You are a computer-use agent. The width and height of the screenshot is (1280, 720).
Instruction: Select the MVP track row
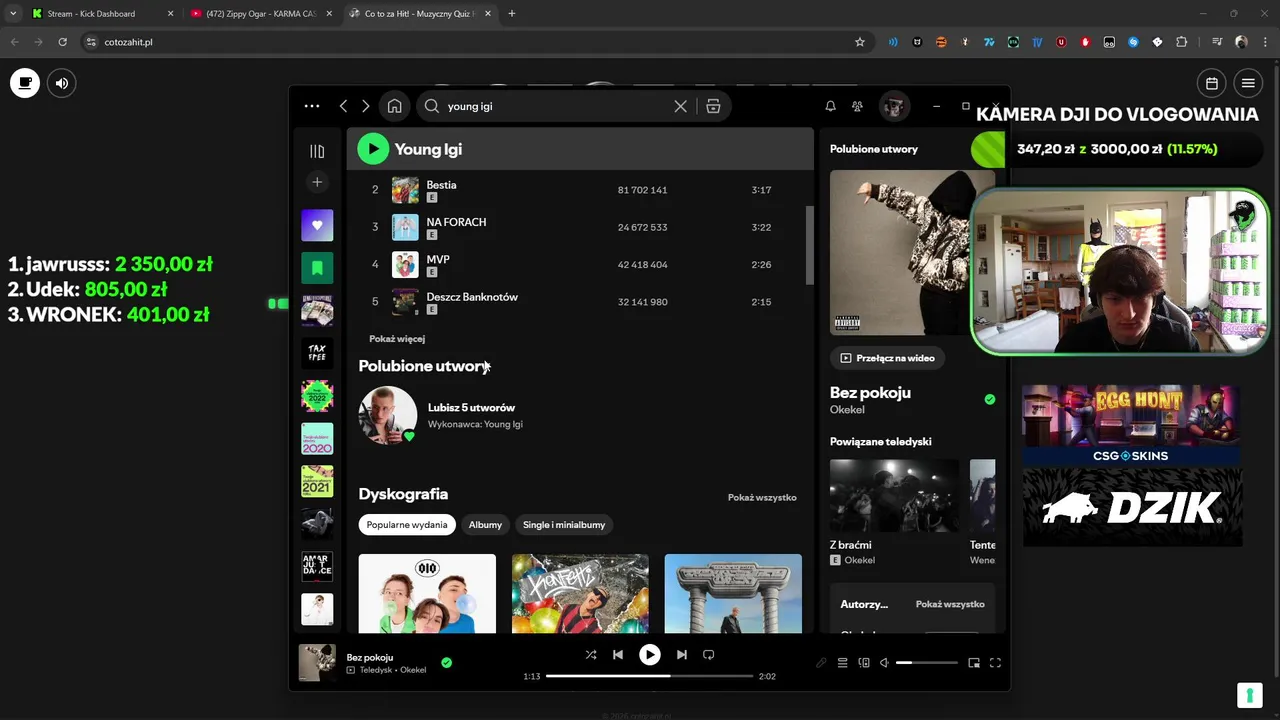580,265
